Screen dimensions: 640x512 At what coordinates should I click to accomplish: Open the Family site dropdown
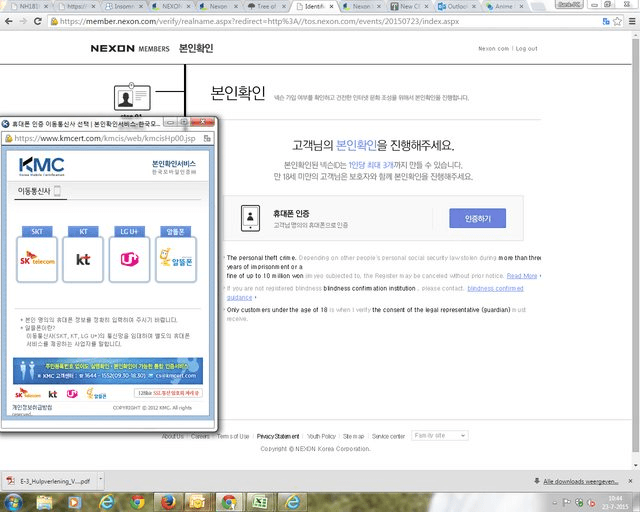[441, 437]
